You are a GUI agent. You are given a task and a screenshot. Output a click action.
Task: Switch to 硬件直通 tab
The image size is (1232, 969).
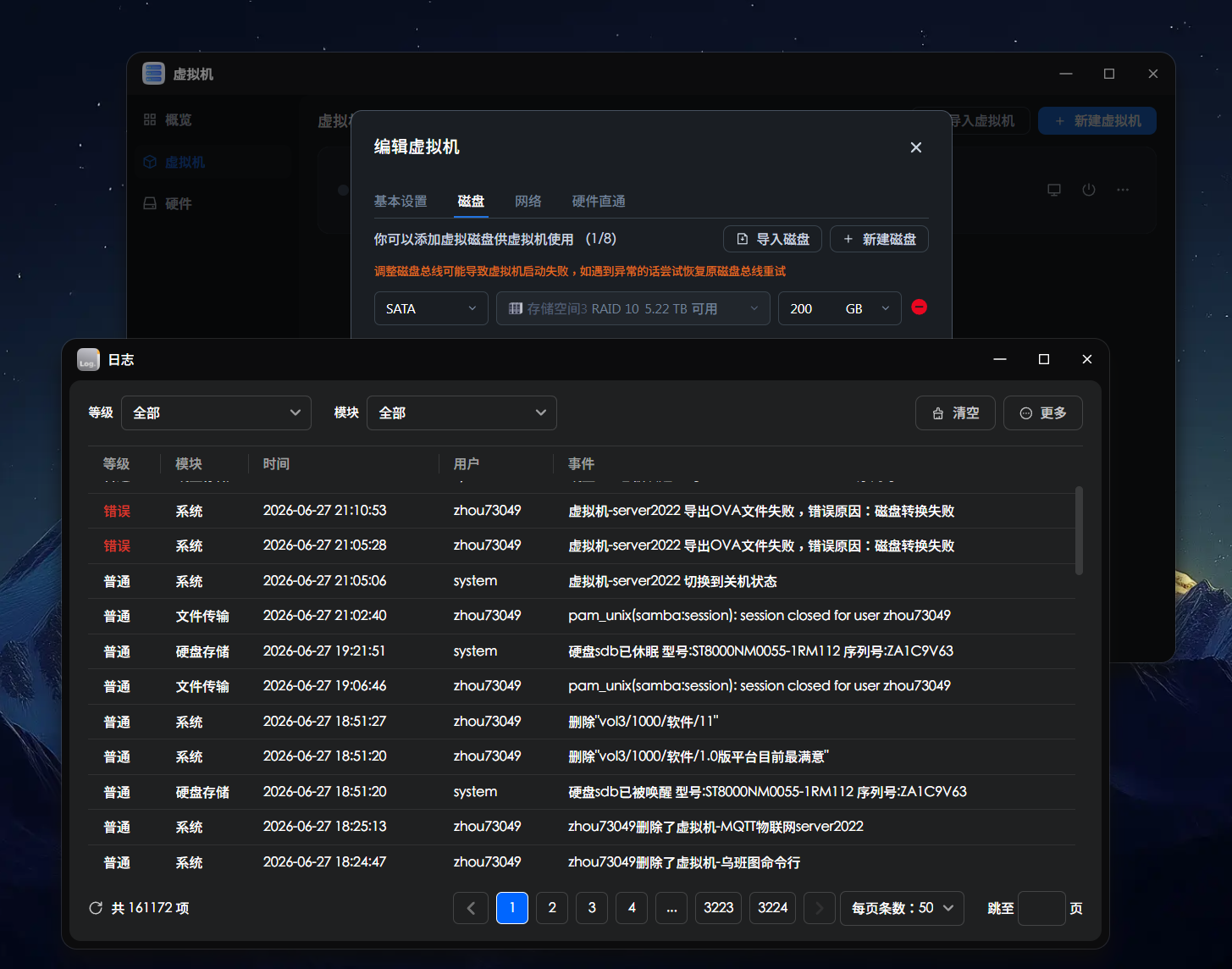coord(599,201)
